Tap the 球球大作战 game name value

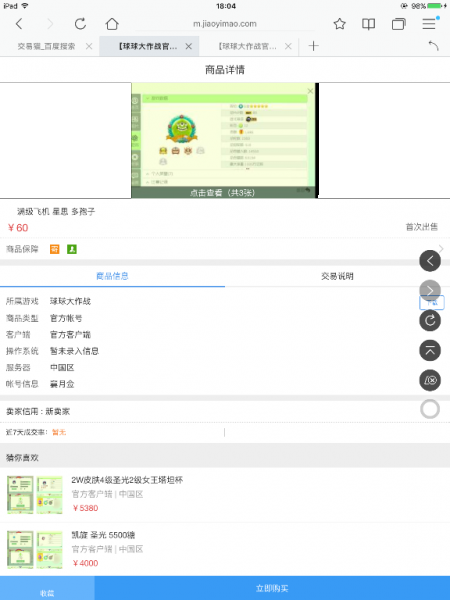pos(70,302)
